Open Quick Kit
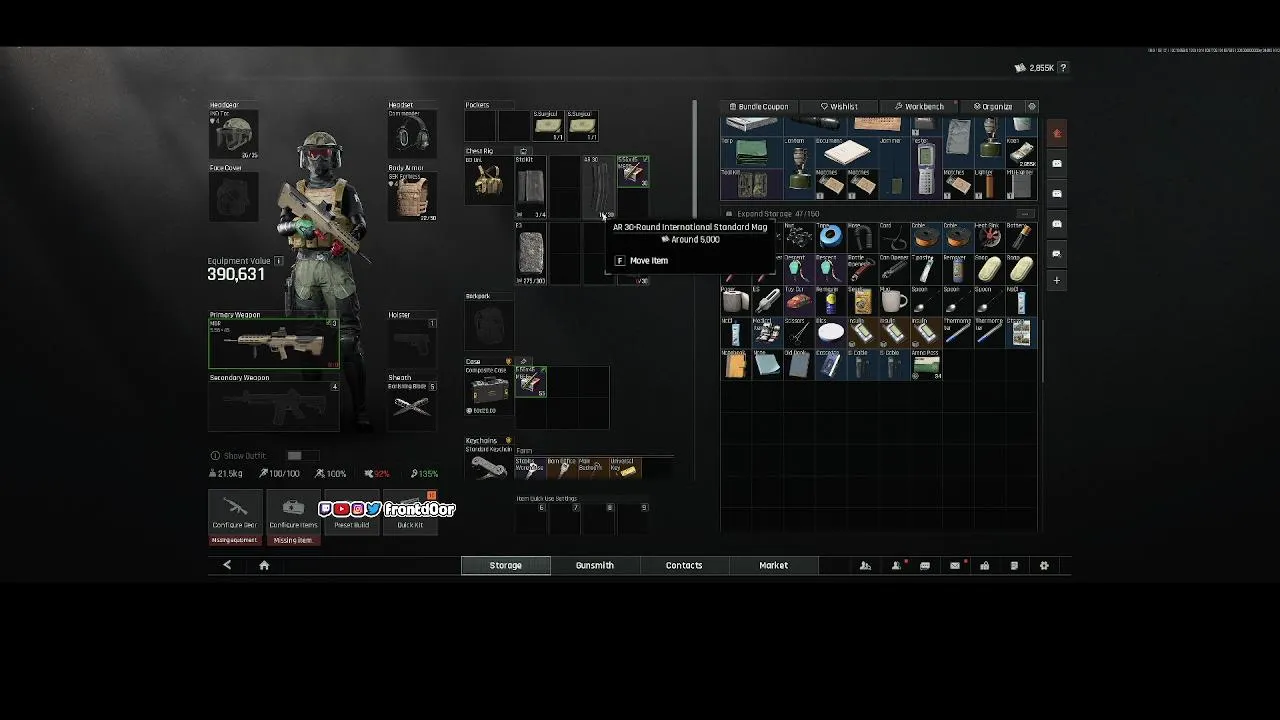The image size is (1280, 720). coord(410,512)
